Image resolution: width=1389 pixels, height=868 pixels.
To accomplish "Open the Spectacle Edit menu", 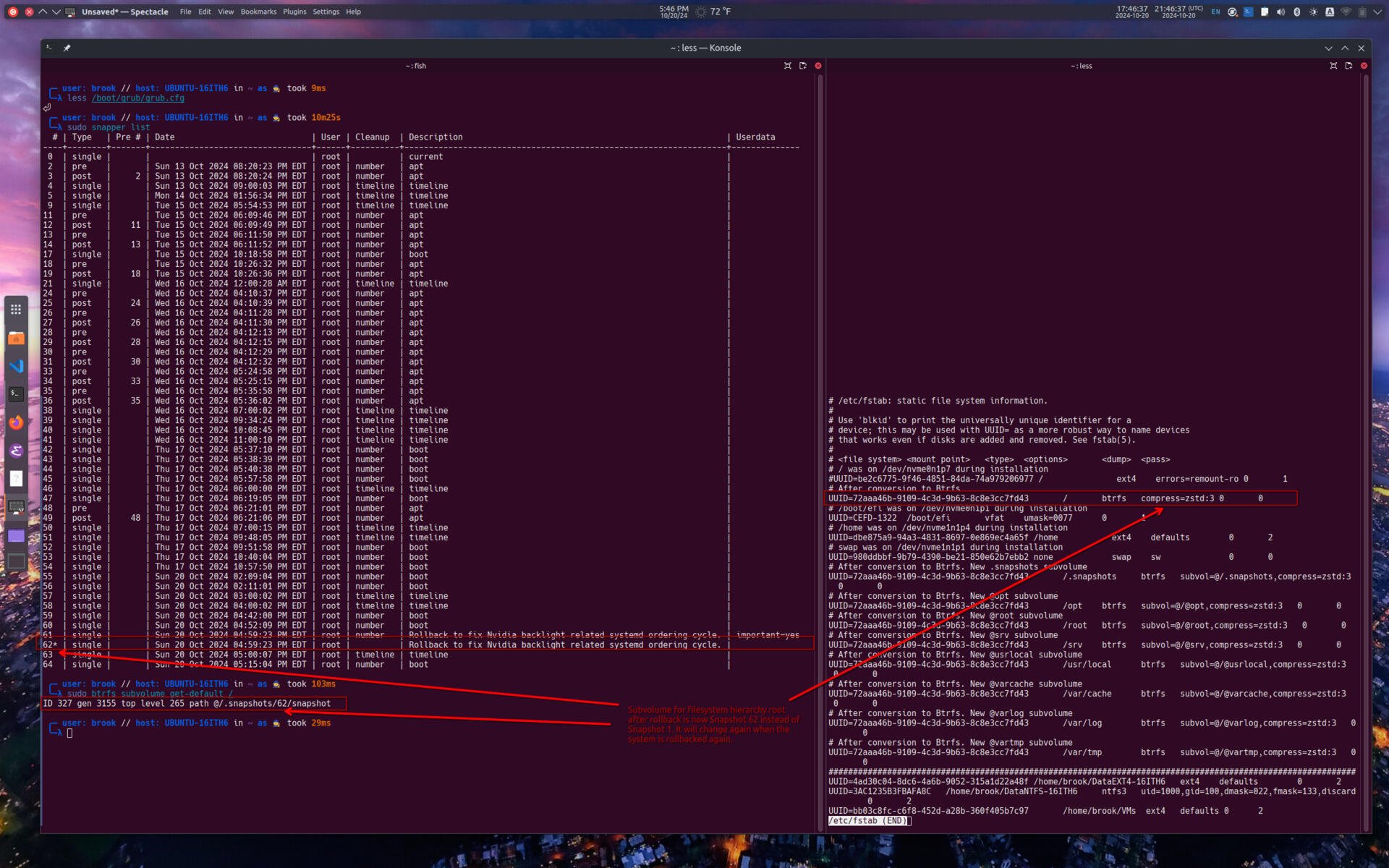I will 205,12.
